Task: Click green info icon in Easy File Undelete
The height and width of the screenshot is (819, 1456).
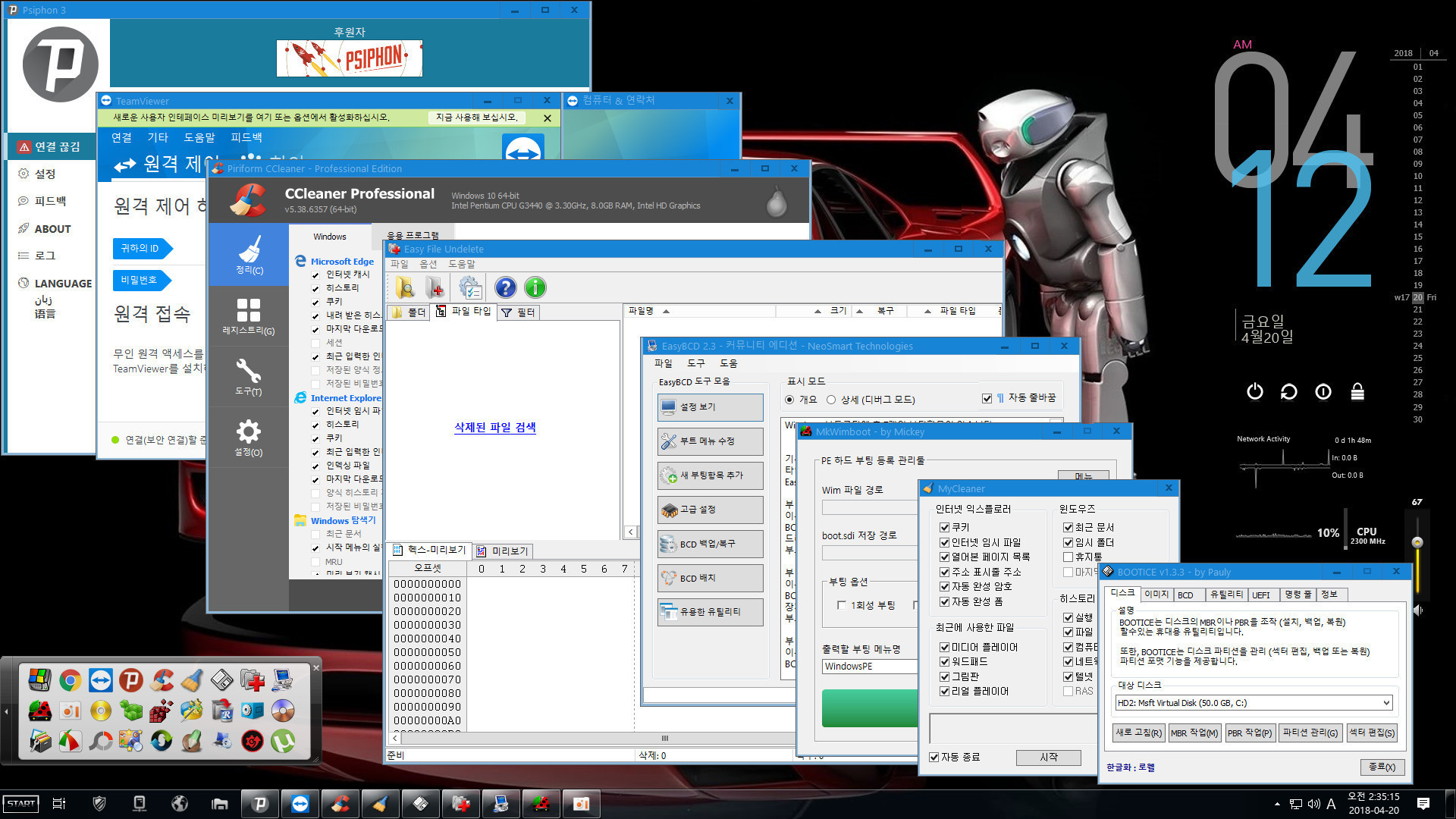Action: 535,287
